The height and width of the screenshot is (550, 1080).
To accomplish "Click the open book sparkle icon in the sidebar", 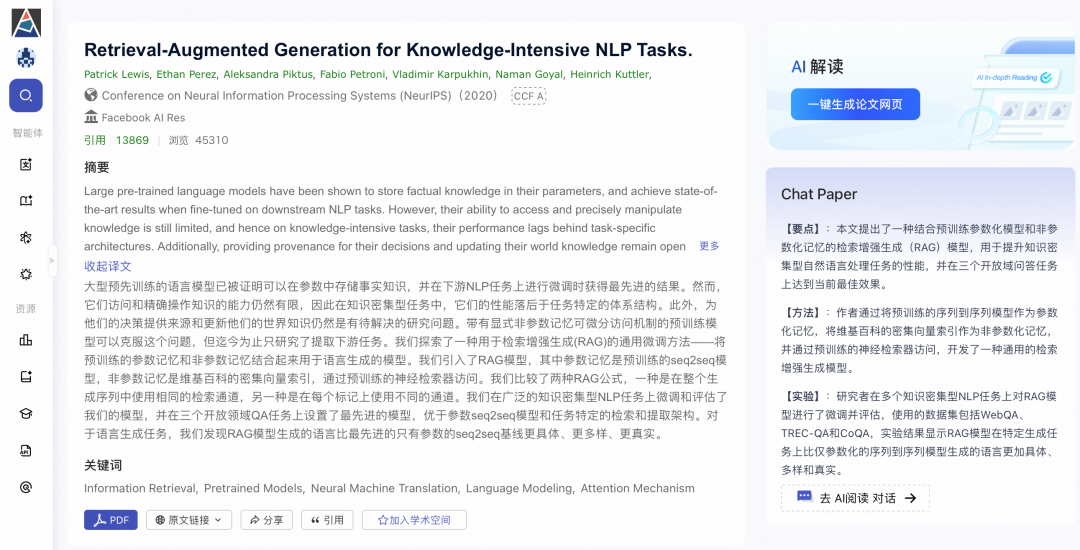I will click(26, 201).
